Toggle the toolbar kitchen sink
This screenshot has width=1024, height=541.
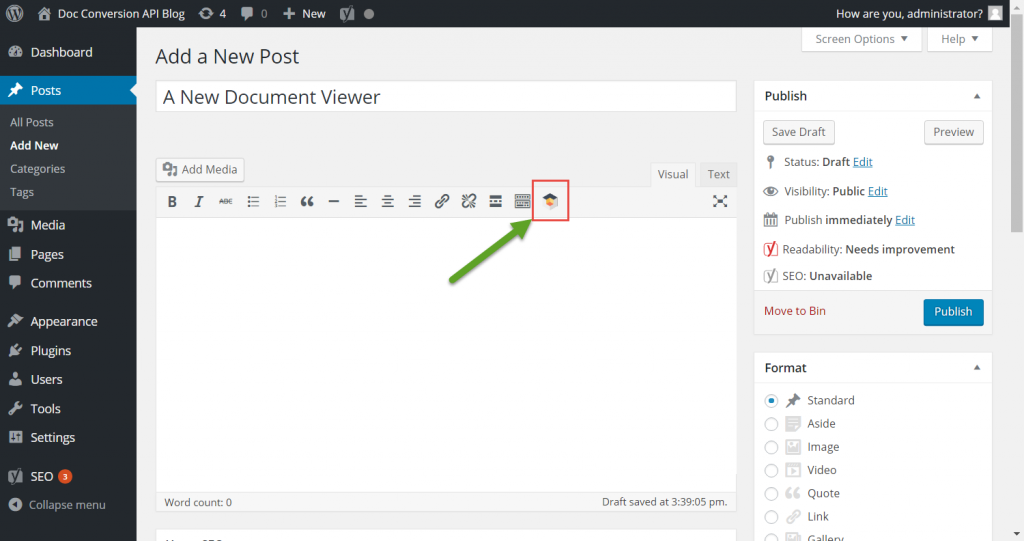pyautogui.click(x=522, y=201)
